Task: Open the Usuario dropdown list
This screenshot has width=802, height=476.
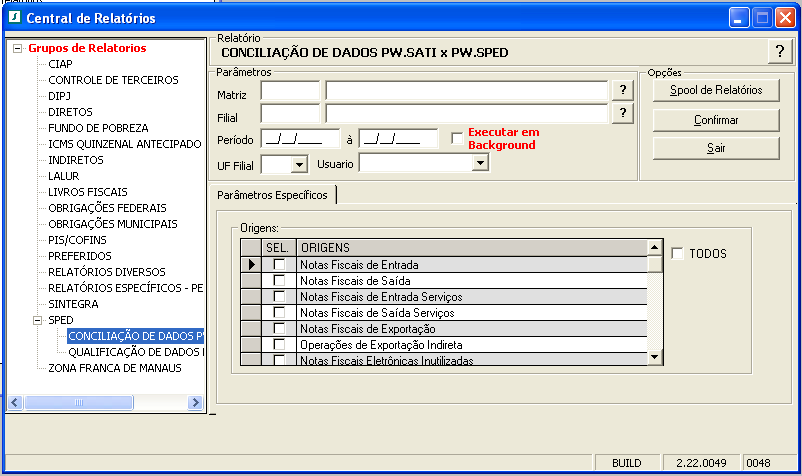Action: 480,163
